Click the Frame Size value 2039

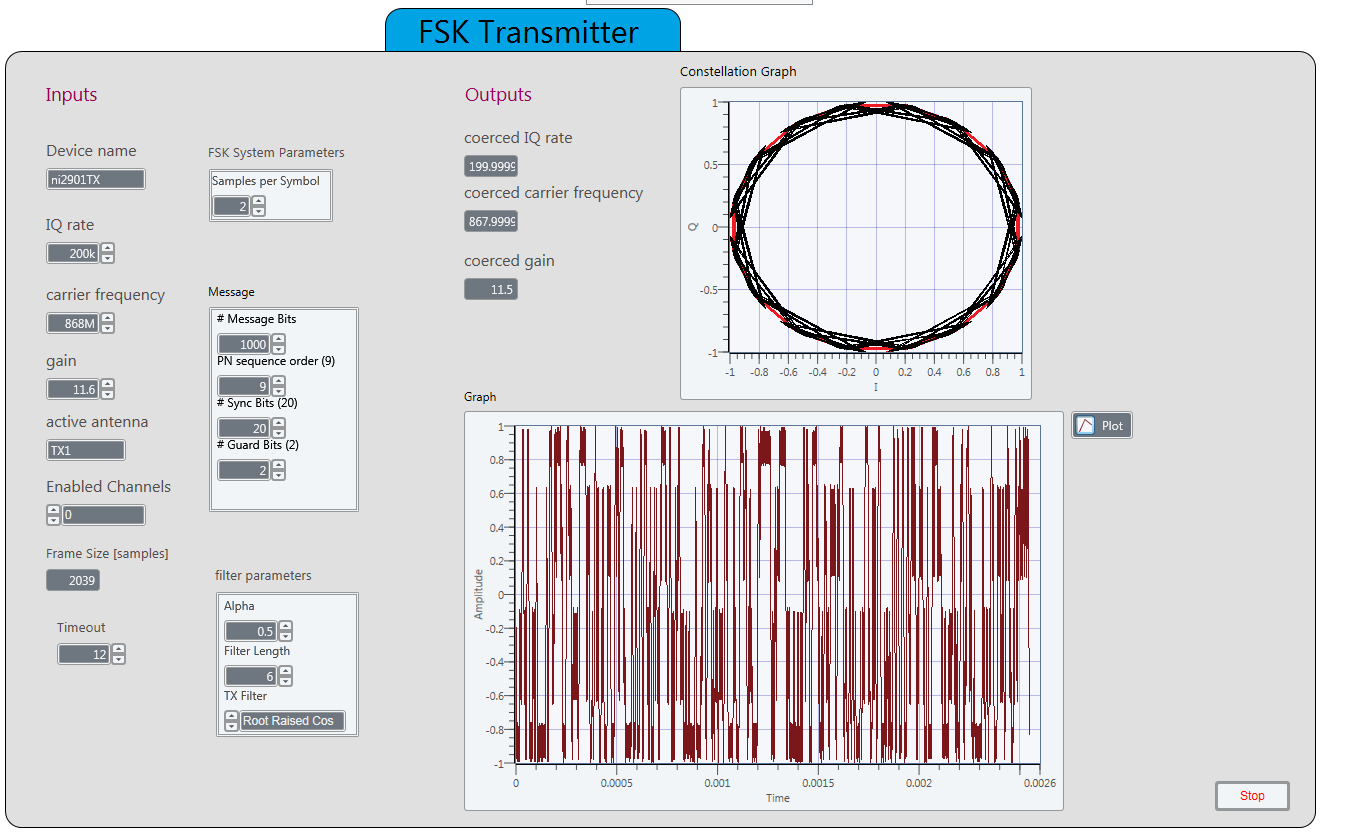coord(73,580)
